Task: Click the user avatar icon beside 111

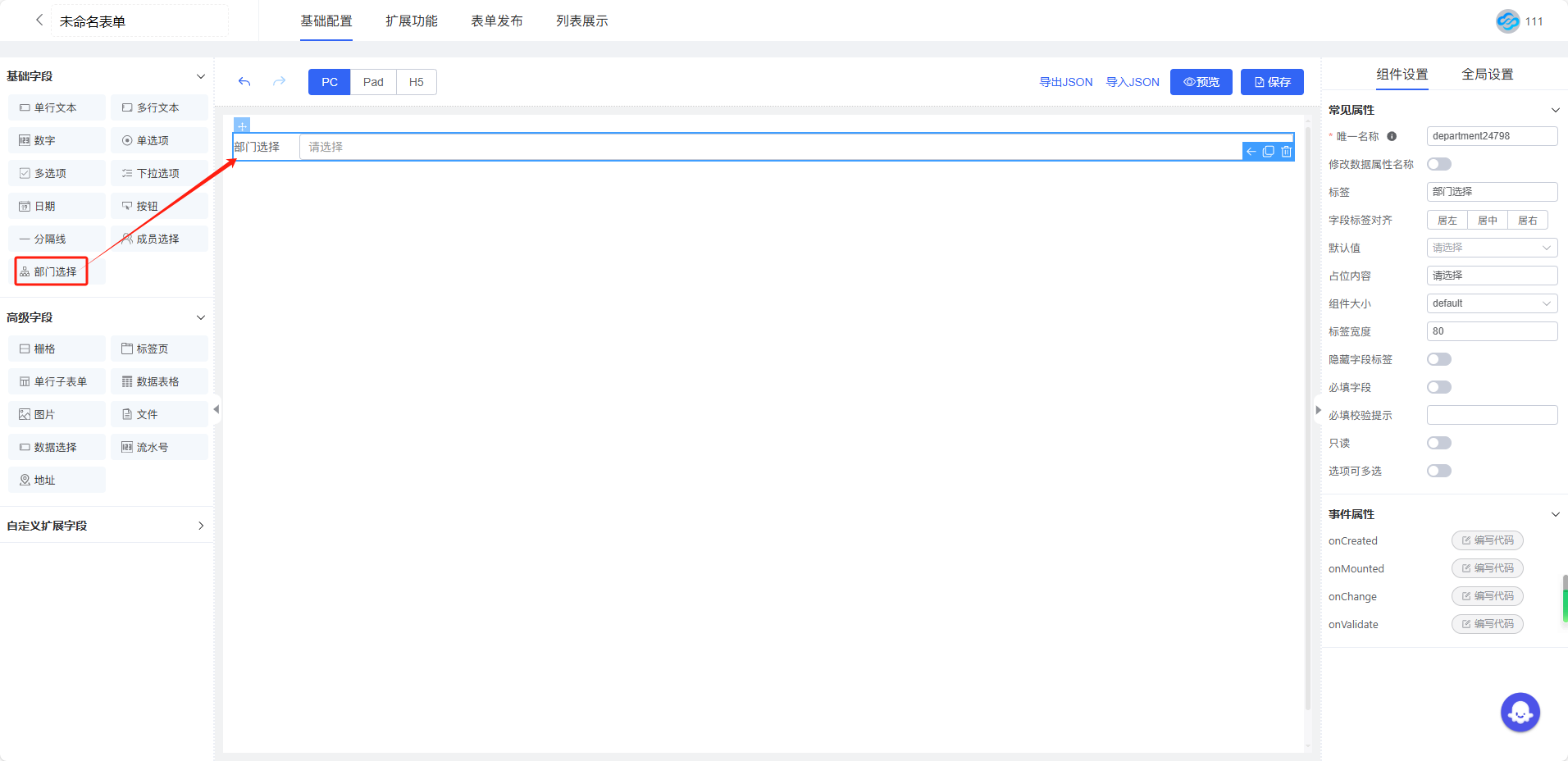Action: pyautogui.click(x=1507, y=21)
